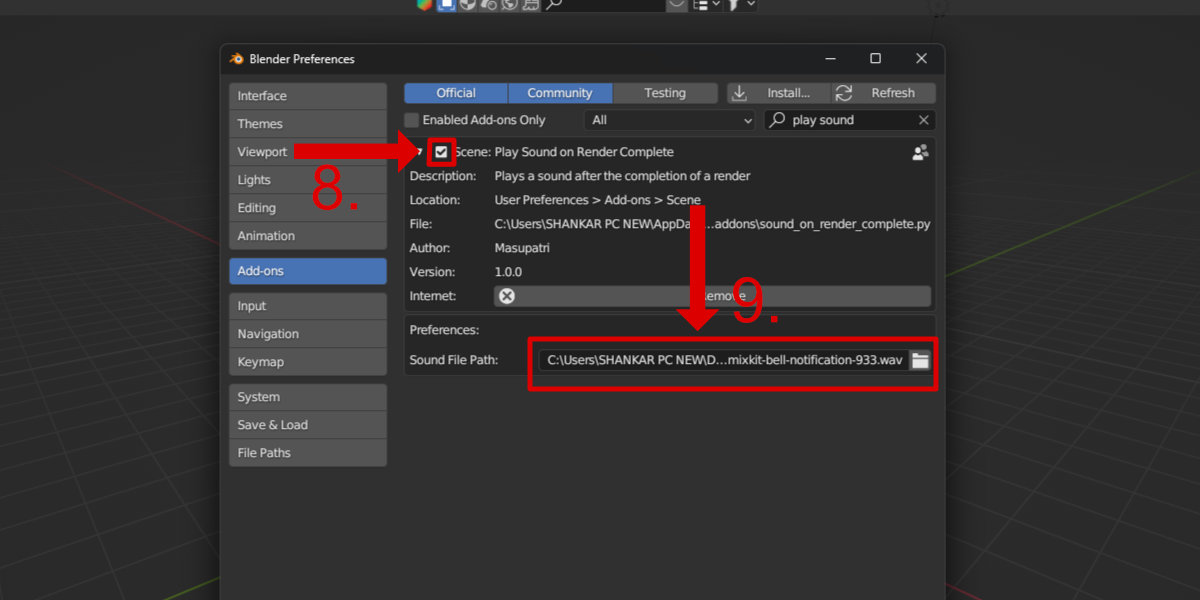Select the Testing add-ons filter
This screenshot has width=1200, height=600.
[x=665, y=93]
